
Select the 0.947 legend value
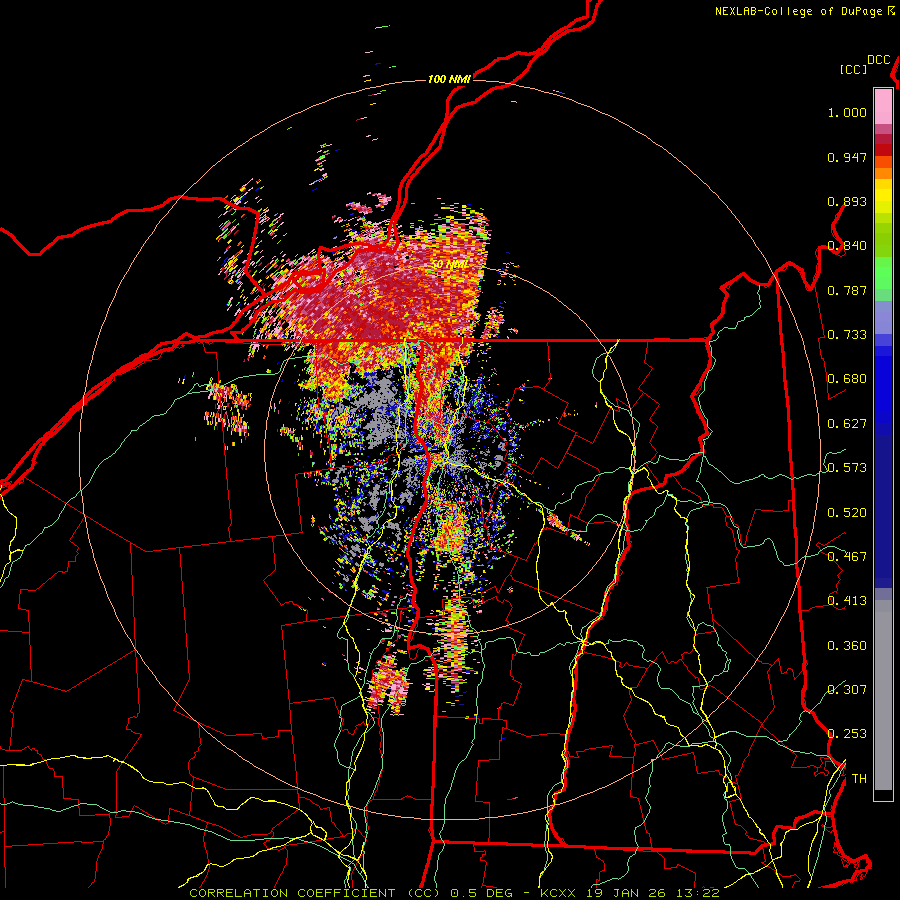coord(847,157)
